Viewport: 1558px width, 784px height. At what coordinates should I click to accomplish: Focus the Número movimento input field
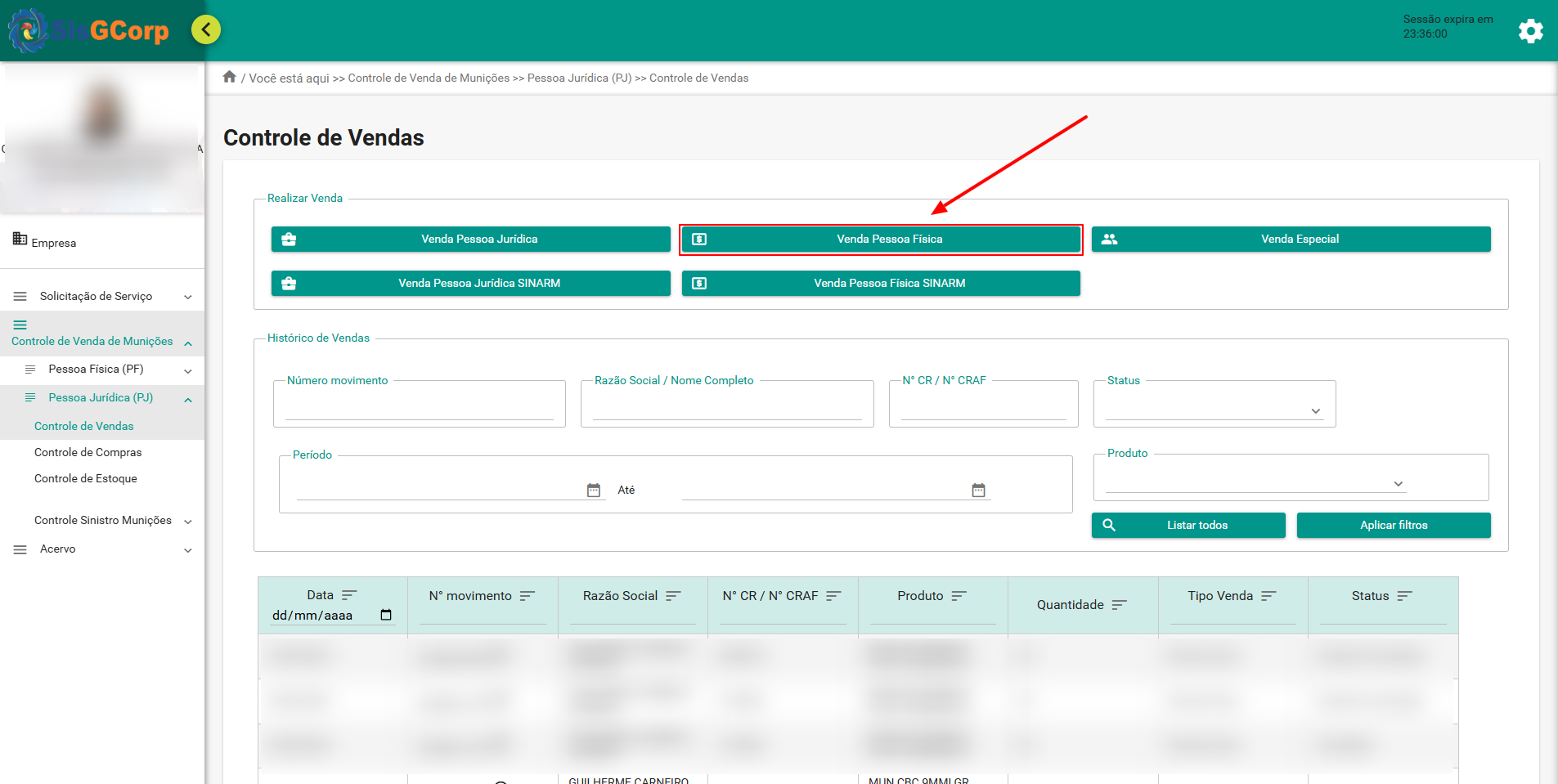[419, 408]
